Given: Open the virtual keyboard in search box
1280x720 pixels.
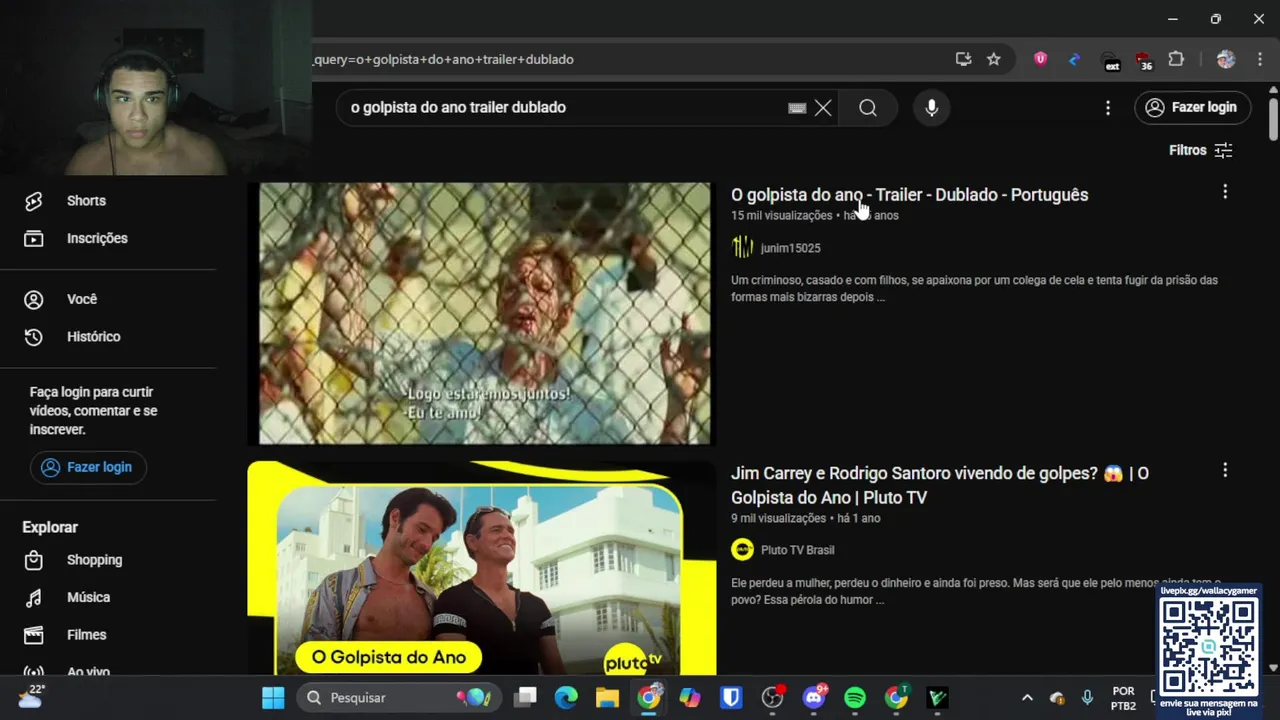Looking at the screenshot, I should click(797, 108).
